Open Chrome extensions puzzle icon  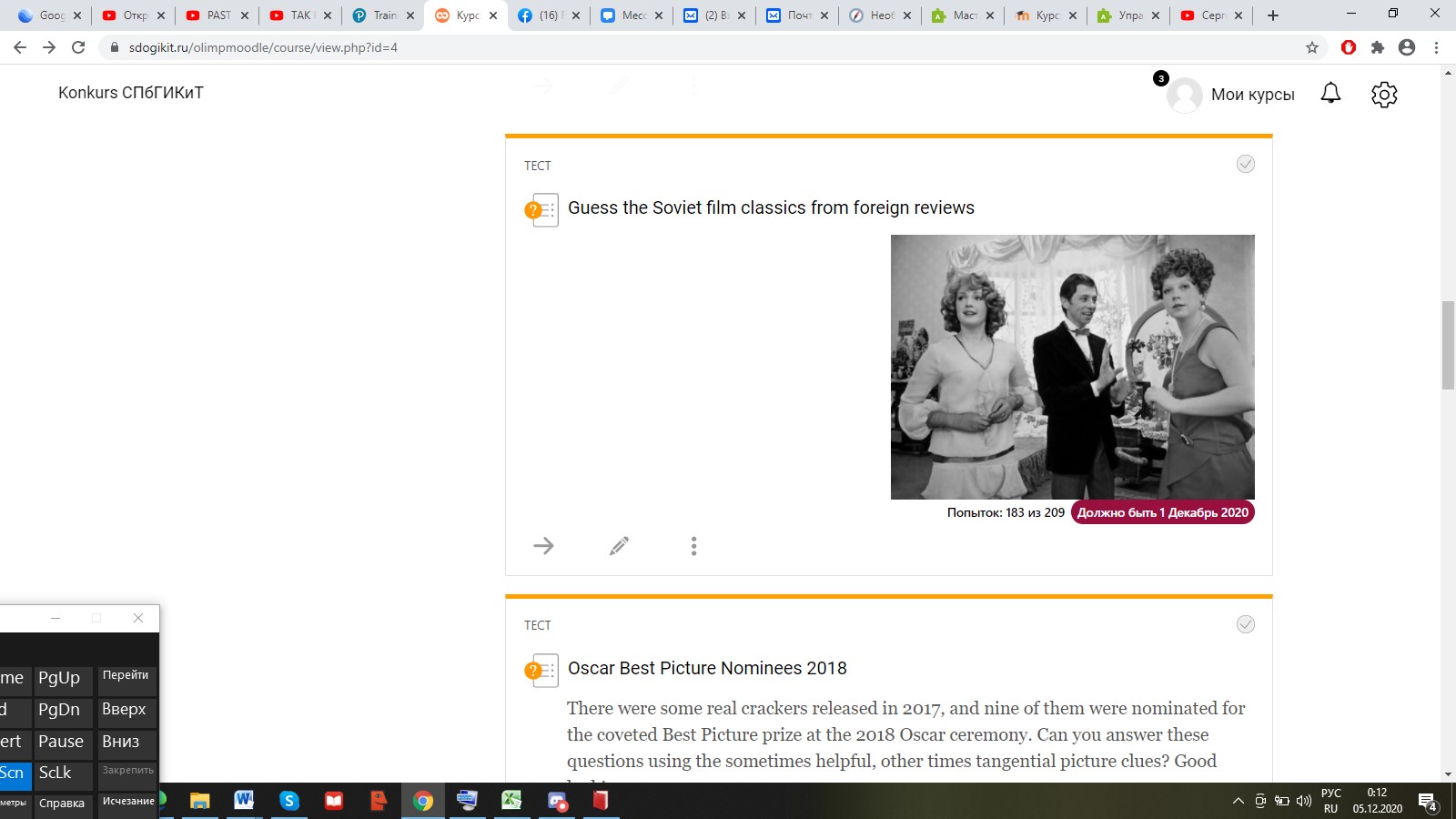click(x=1378, y=47)
